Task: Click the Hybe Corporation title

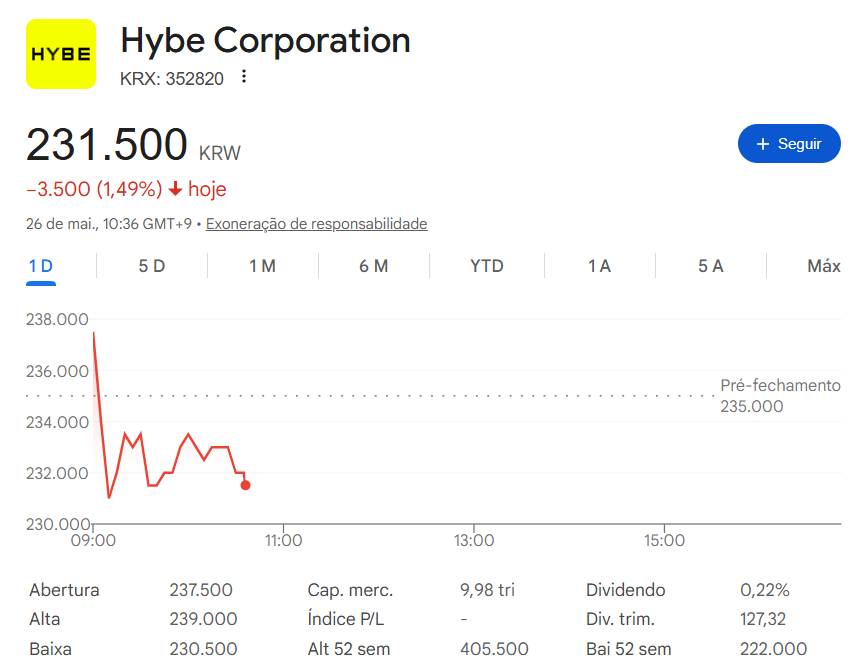Action: click(x=265, y=40)
